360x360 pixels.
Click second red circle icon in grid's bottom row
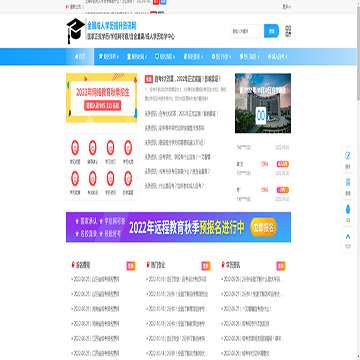coord(93,178)
